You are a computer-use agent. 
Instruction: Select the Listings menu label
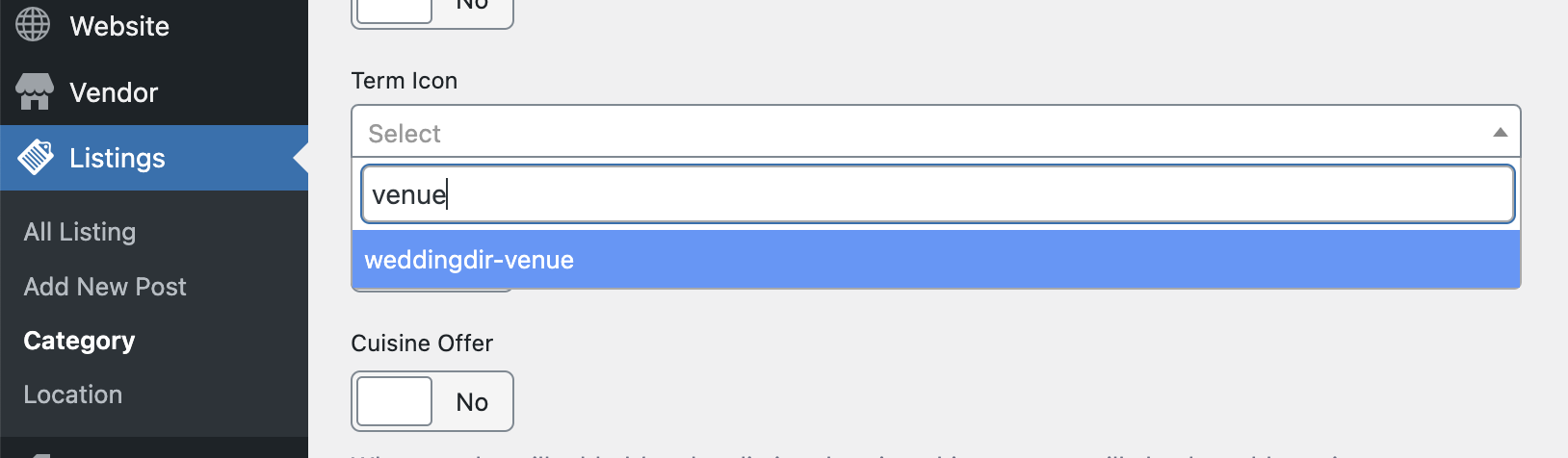(118, 158)
